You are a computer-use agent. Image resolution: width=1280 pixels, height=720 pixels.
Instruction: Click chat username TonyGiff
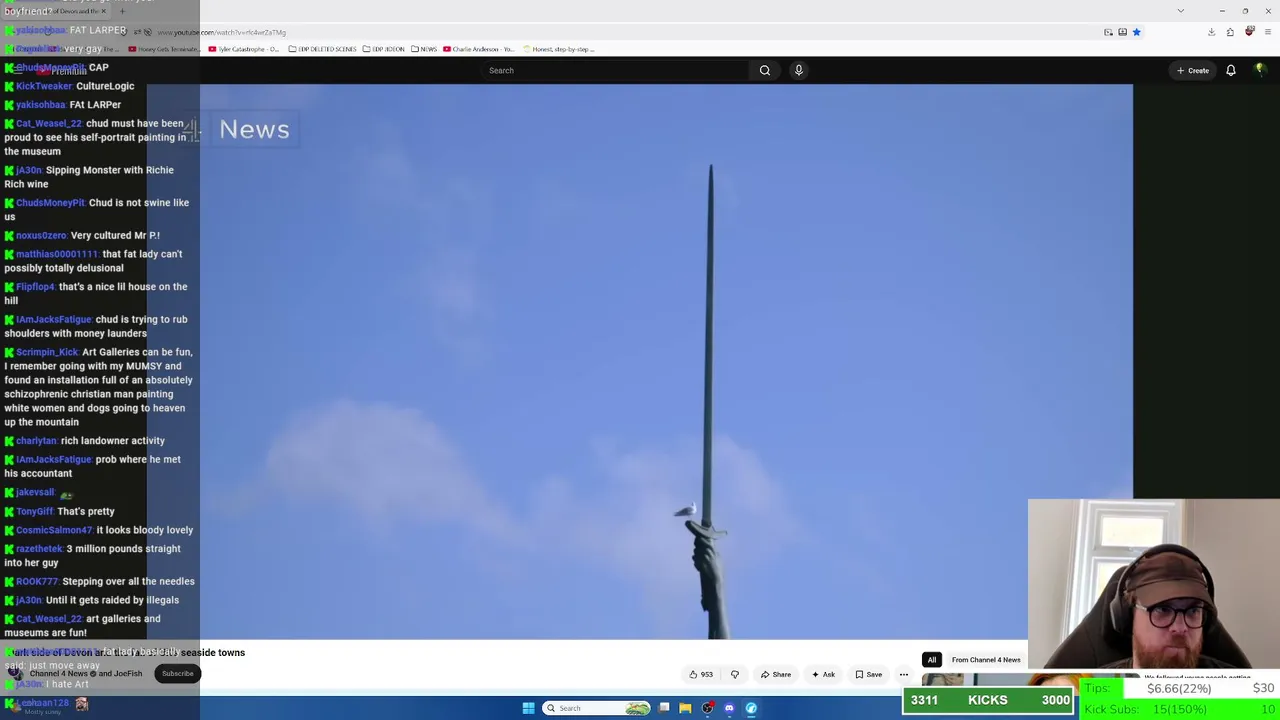[34, 511]
